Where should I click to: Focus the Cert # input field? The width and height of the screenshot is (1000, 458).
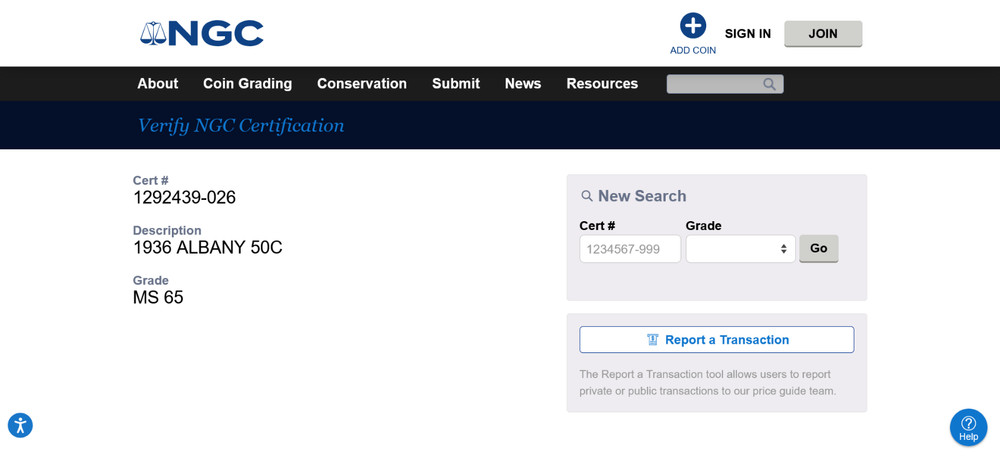pyautogui.click(x=630, y=249)
